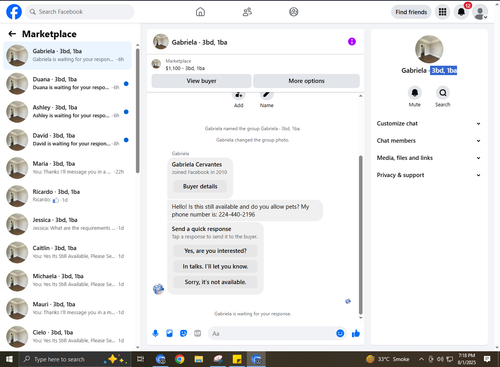Viewport: 500px width, 367px height.
Task: Open Task View on the taskbar
Action: (x=141, y=359)
